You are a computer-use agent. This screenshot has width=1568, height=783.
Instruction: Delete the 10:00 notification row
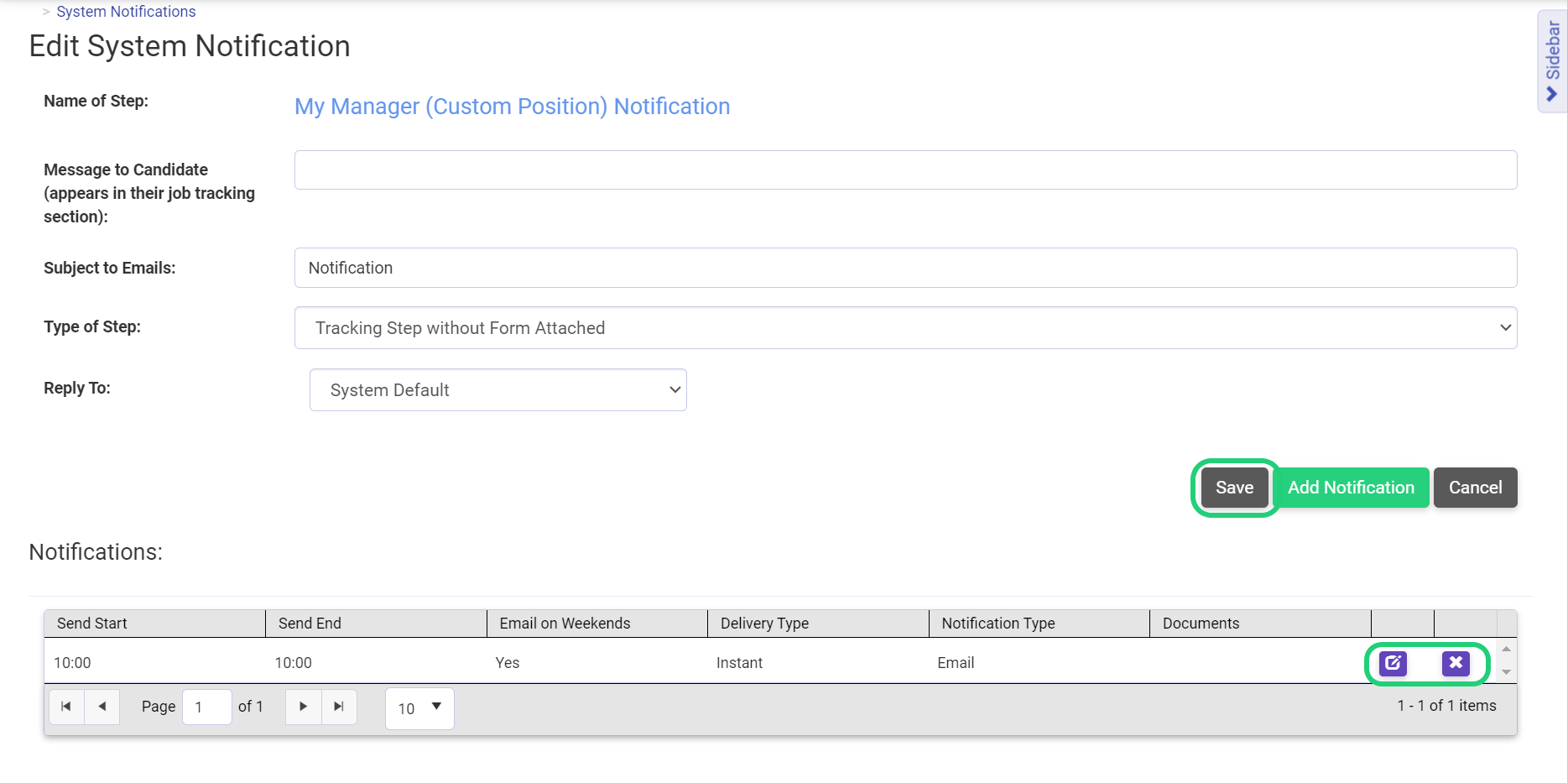(1456, 663)
